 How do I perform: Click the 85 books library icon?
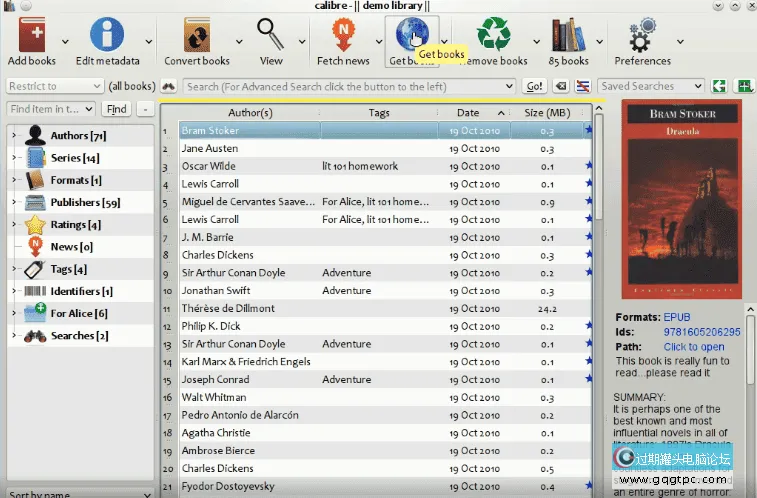click(x=568, y=36)
